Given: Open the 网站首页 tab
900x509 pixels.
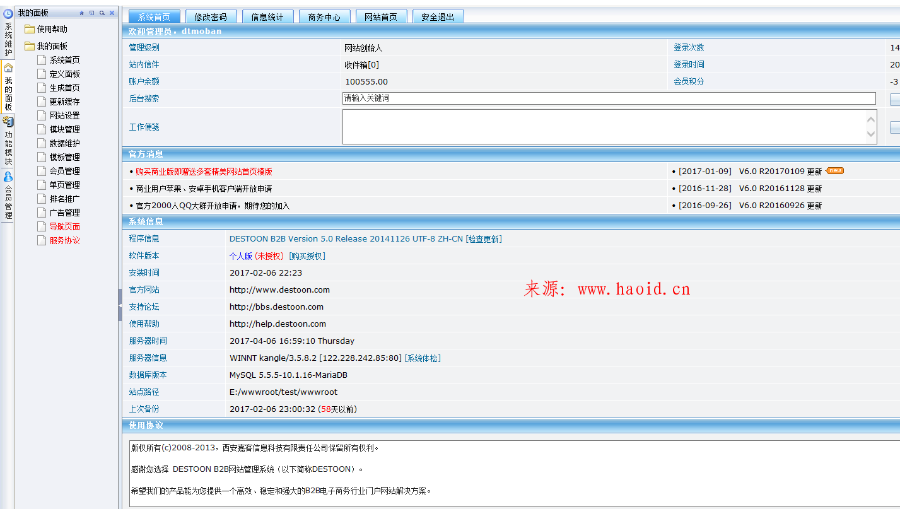Looking at the screenshot, I should point(381,17).
